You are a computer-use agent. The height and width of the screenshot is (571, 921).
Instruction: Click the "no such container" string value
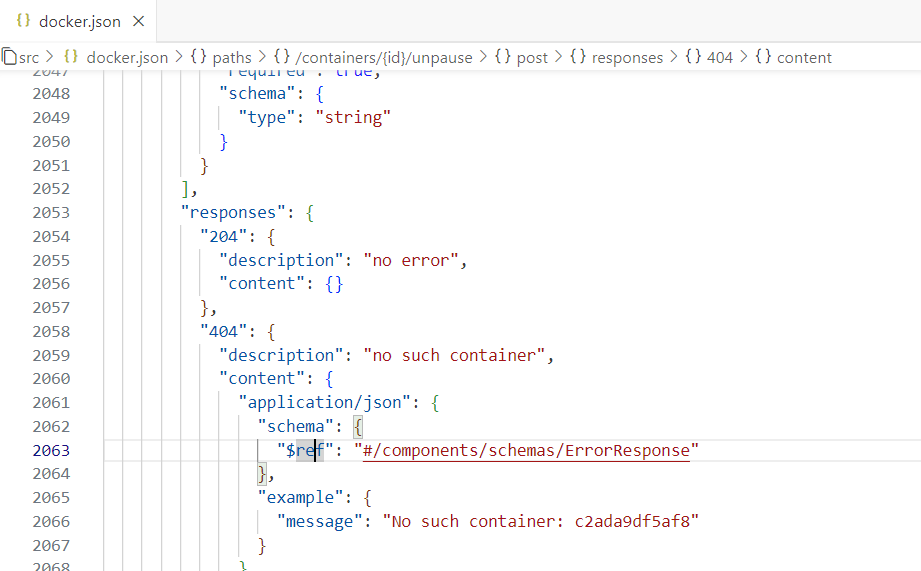click(x=455, y=355)
